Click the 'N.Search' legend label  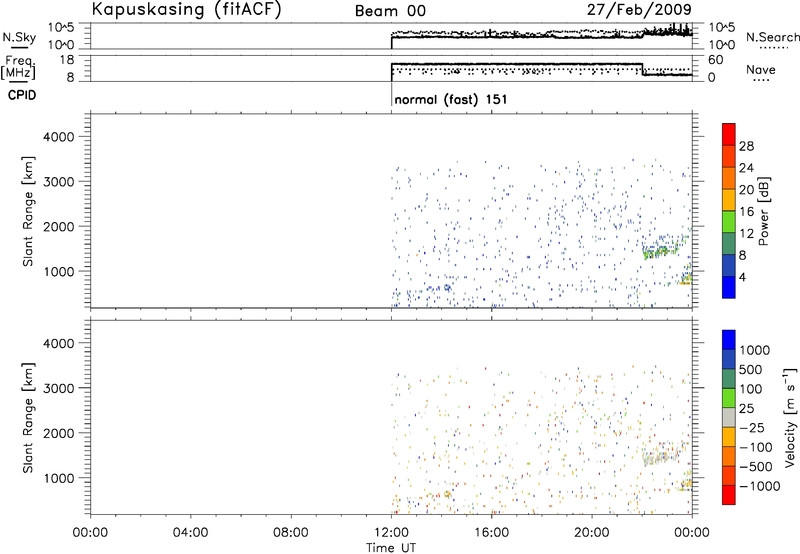(772, 37)
